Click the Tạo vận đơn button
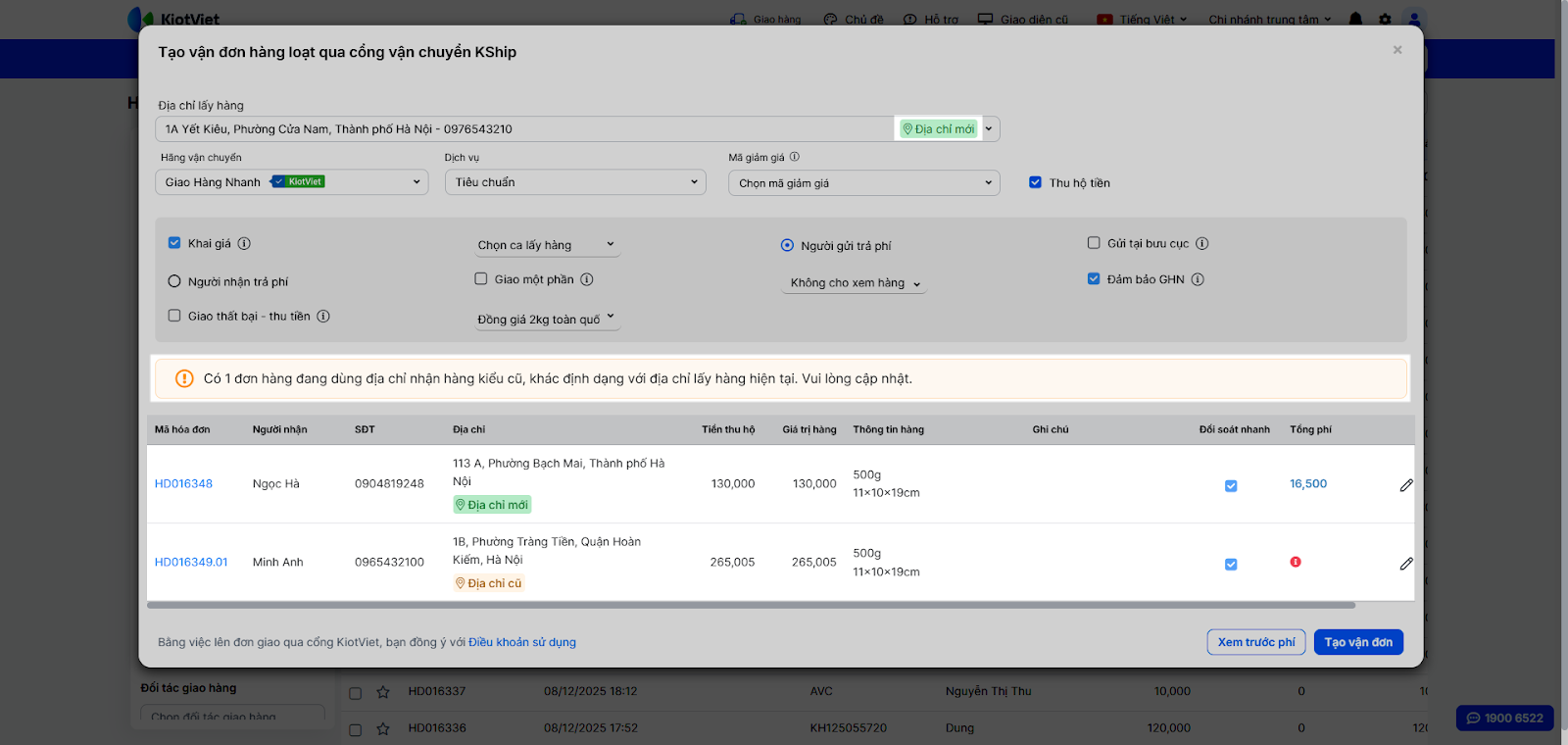This screenshot has height=745, width=1568. click(x=1357, y=642)
